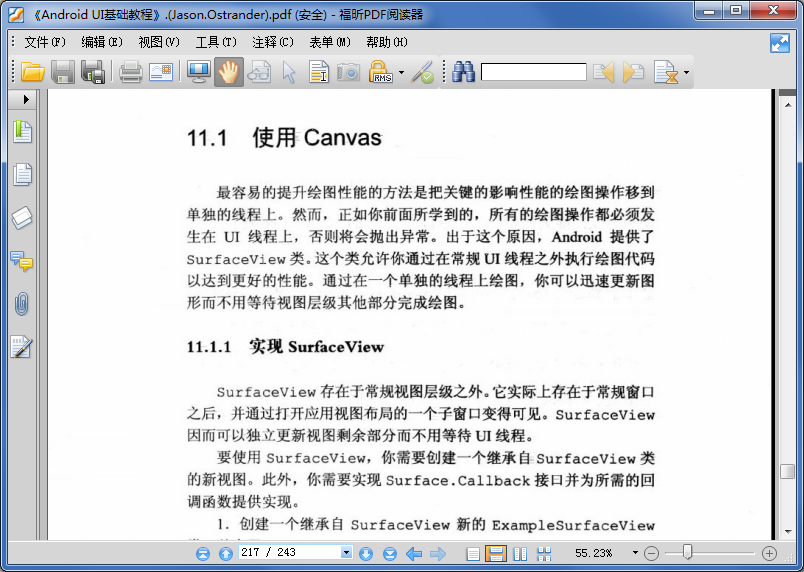This screenshot has width=804, height=572.
Task: Click the email document icon
Action: 160,72
